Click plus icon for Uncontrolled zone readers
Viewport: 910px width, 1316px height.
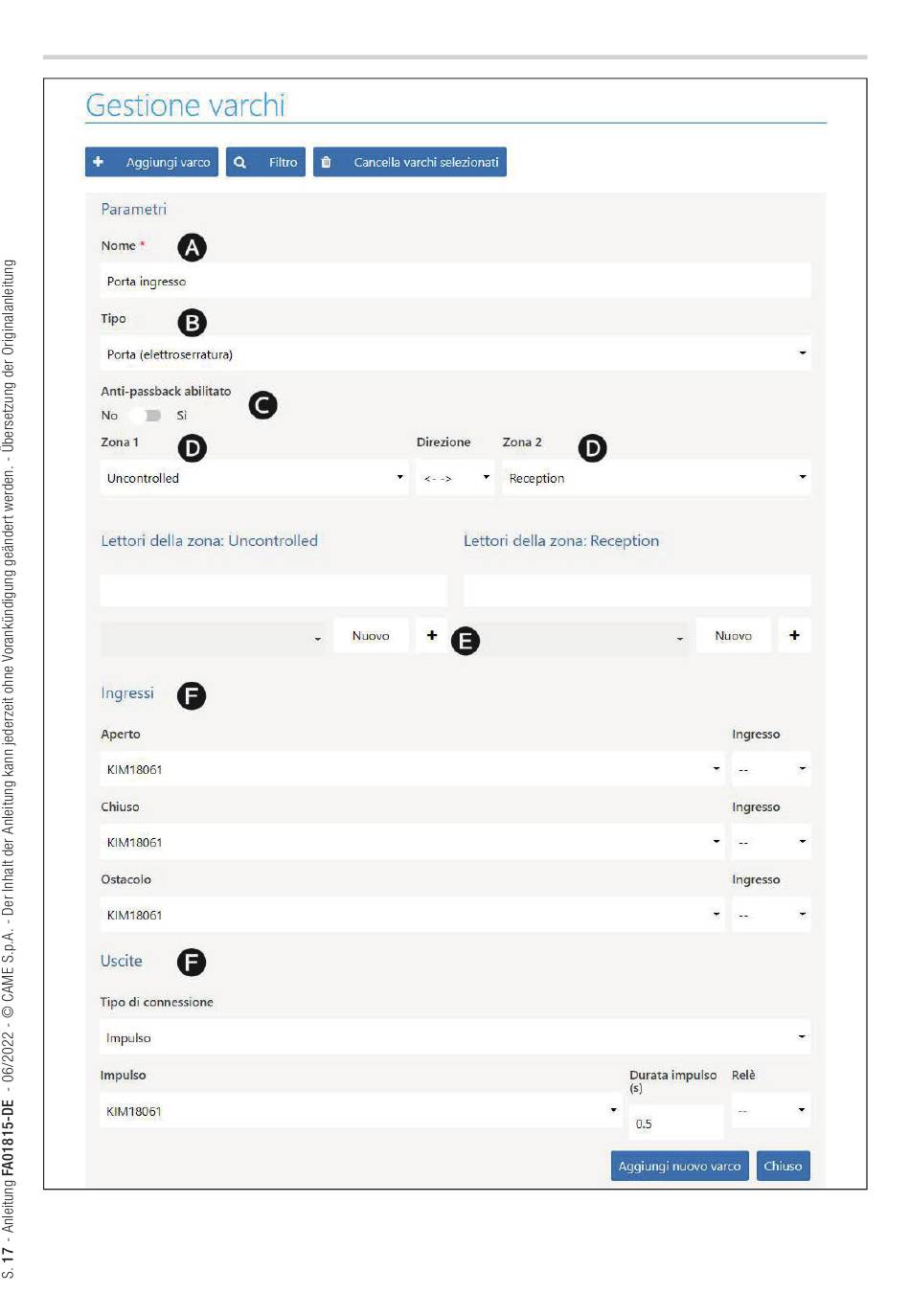[x=432, y=635]
